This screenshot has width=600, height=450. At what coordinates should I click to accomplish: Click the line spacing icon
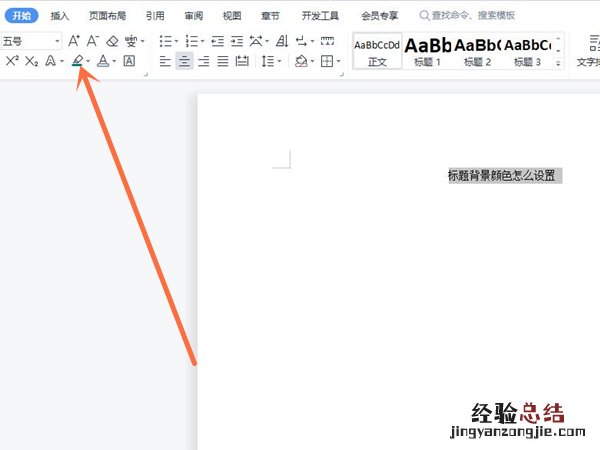point(268,61)
